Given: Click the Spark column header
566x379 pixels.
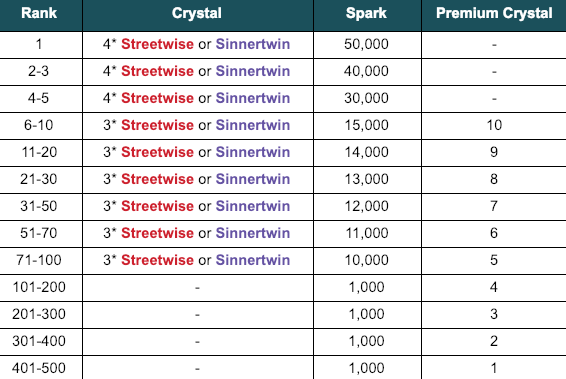Looking at the screenshot, I should coord(366,13).
